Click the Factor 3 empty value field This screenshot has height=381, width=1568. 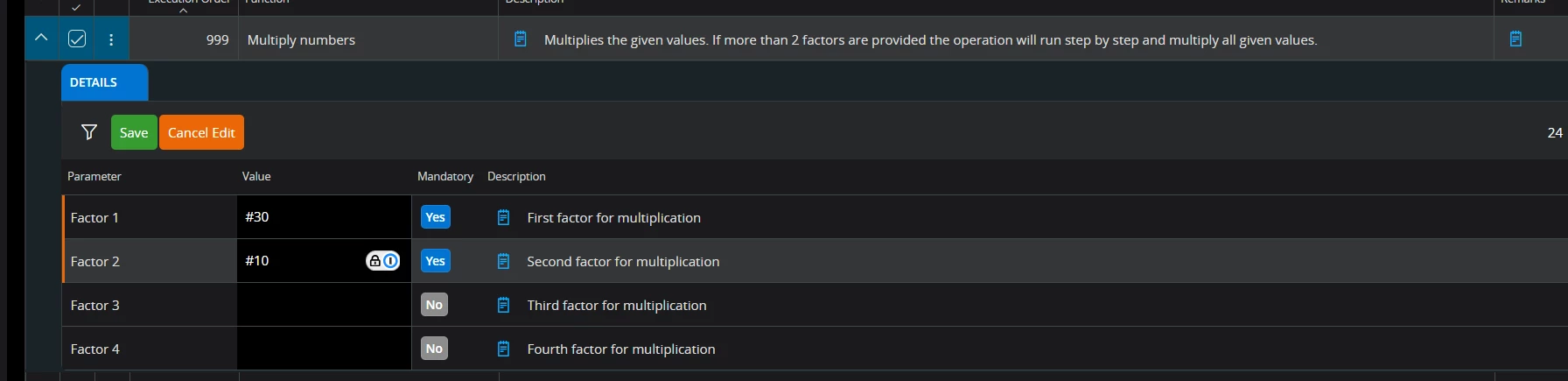pos(324,305)
